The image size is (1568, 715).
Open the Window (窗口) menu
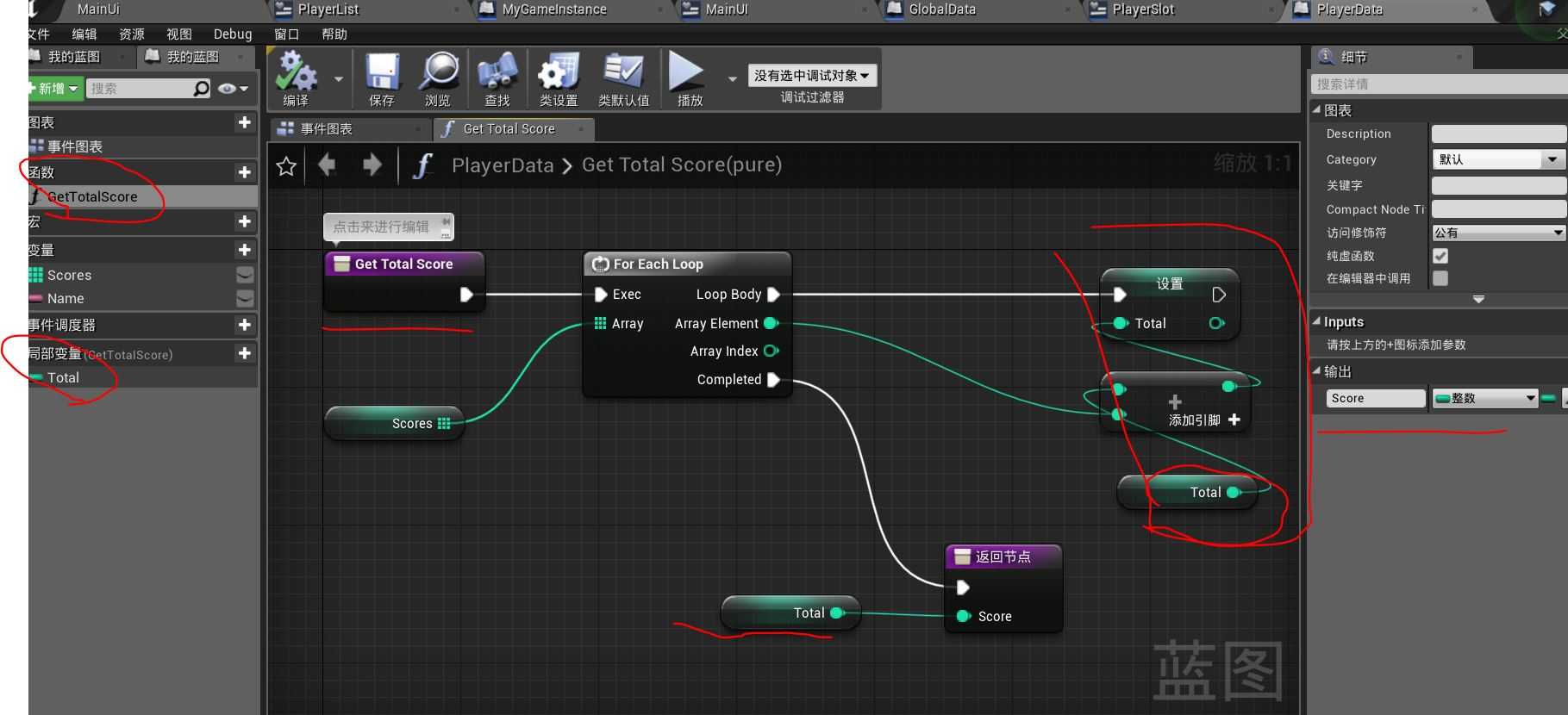tap(286, 34)
